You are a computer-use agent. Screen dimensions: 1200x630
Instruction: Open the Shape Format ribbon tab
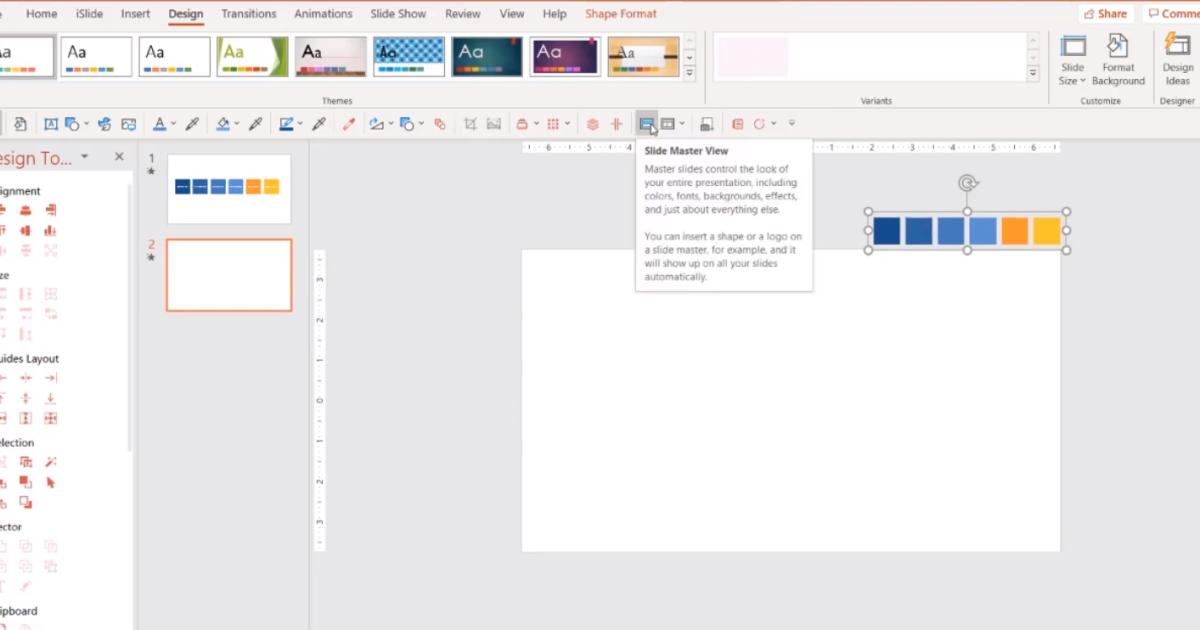point(619,13)
